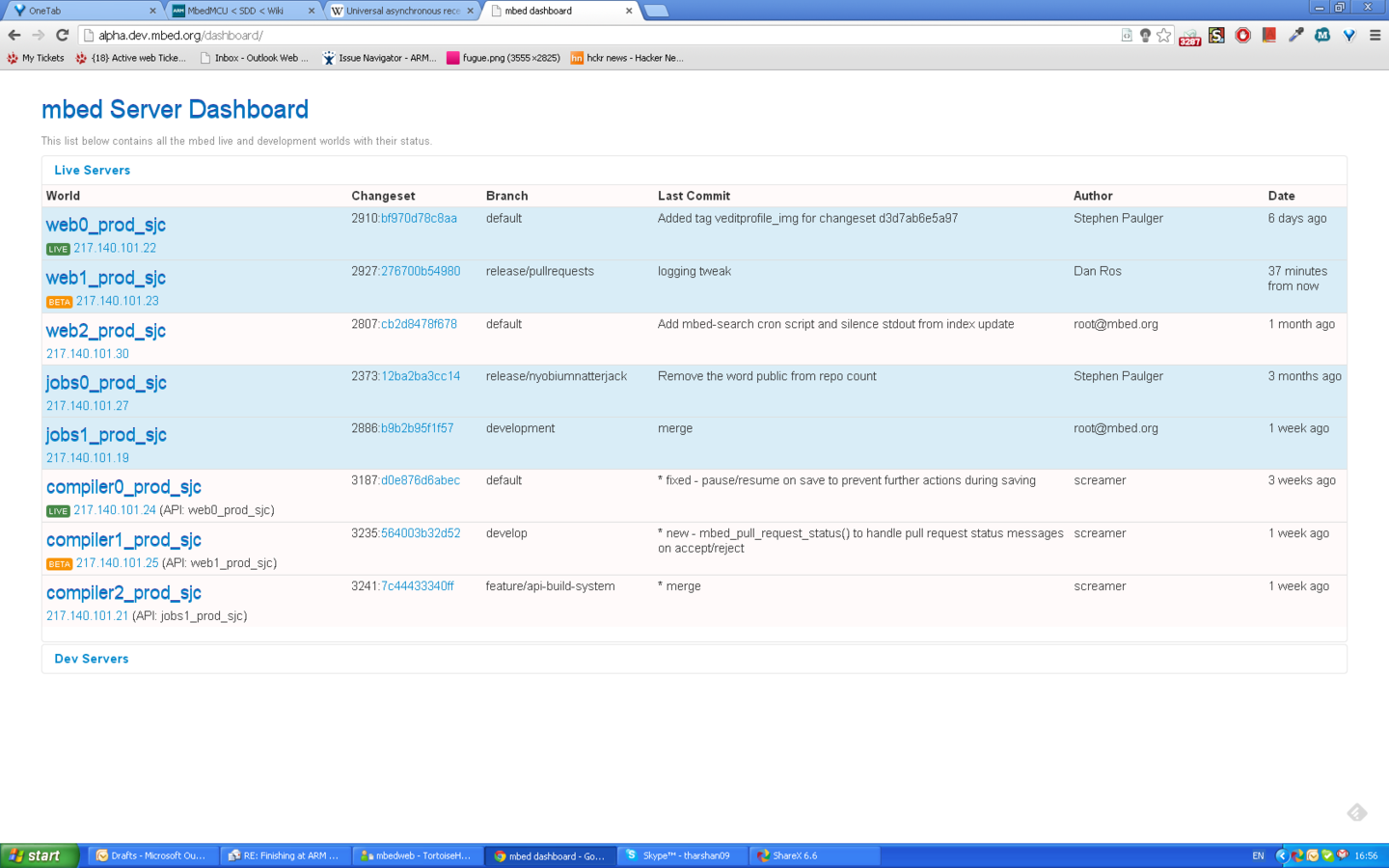This screenshot has height=868, width=1389.
Task: Open the blue M cloud extension
Action: click(1322, 35)
